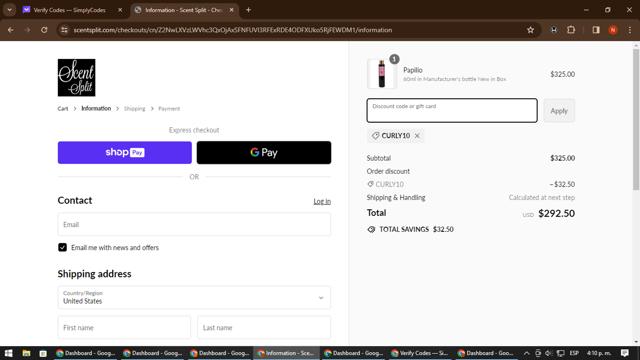This screenshot has width=640, height=360.
Task: Click the scentsplit.com URL address bar
Action: (233, 30)
